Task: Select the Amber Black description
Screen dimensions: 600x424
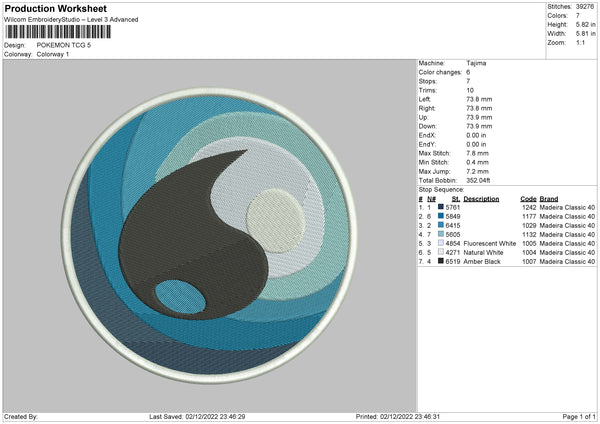Action: click(482, 262)
